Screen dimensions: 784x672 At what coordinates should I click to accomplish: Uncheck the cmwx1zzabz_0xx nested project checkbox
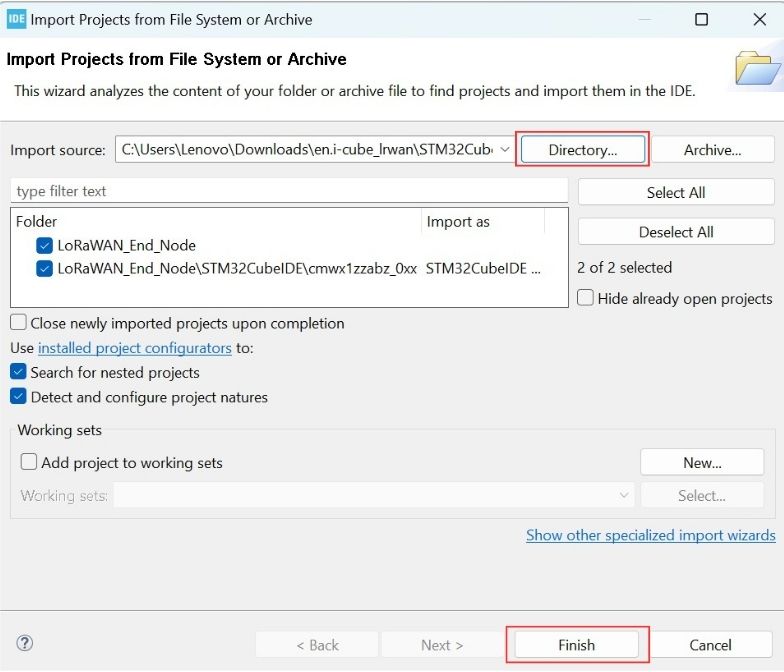click(44, 268)
